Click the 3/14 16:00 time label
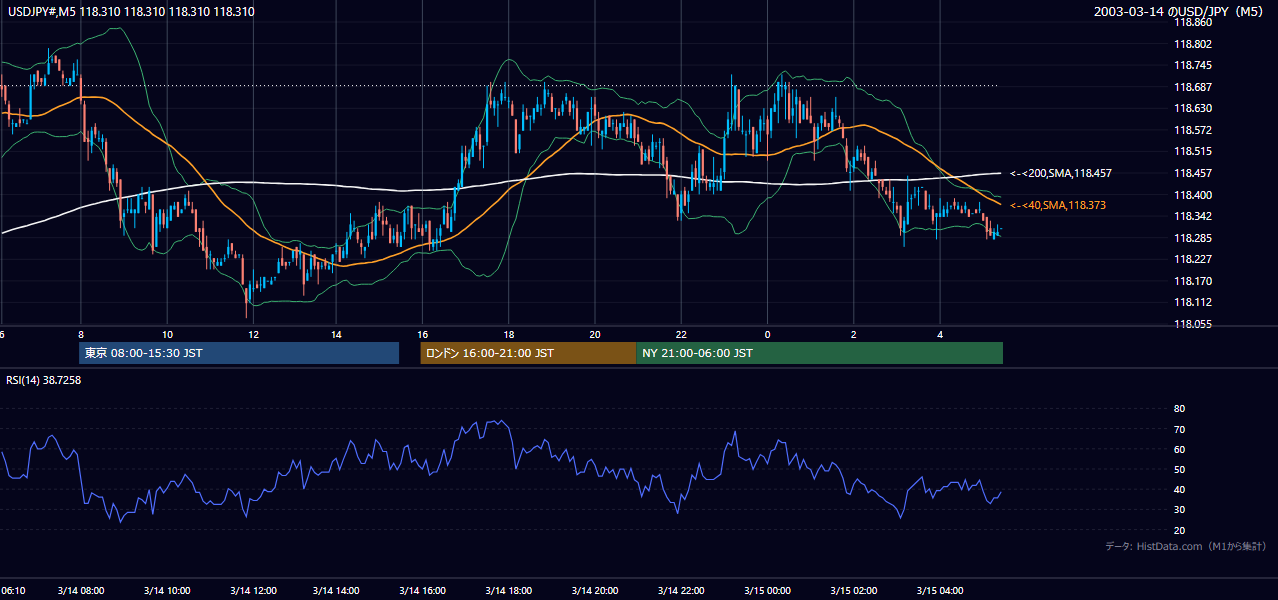This screenshot has width=1278, height=600. 422,591
